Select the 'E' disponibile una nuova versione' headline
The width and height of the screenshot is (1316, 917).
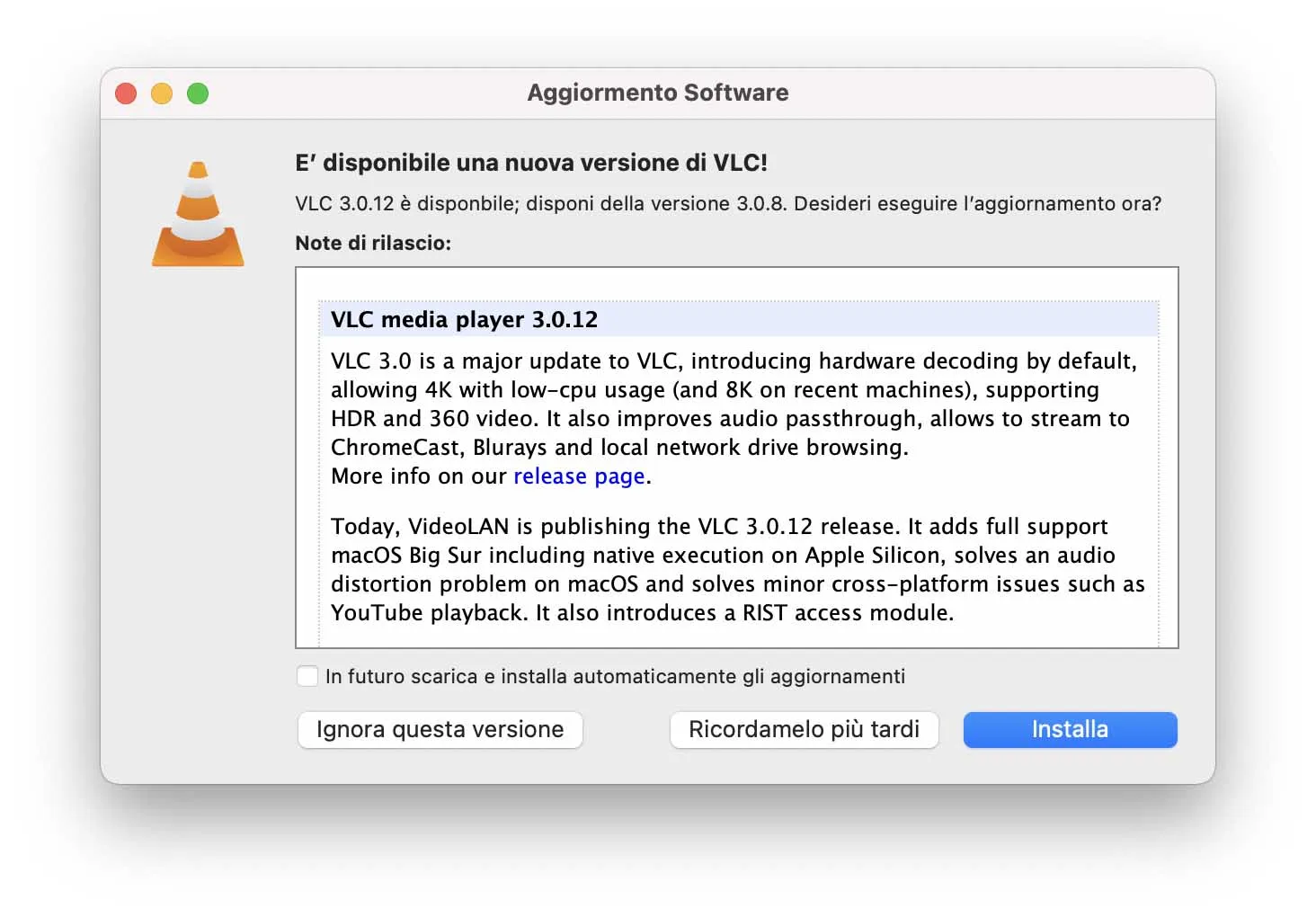(x=530, y=163)
